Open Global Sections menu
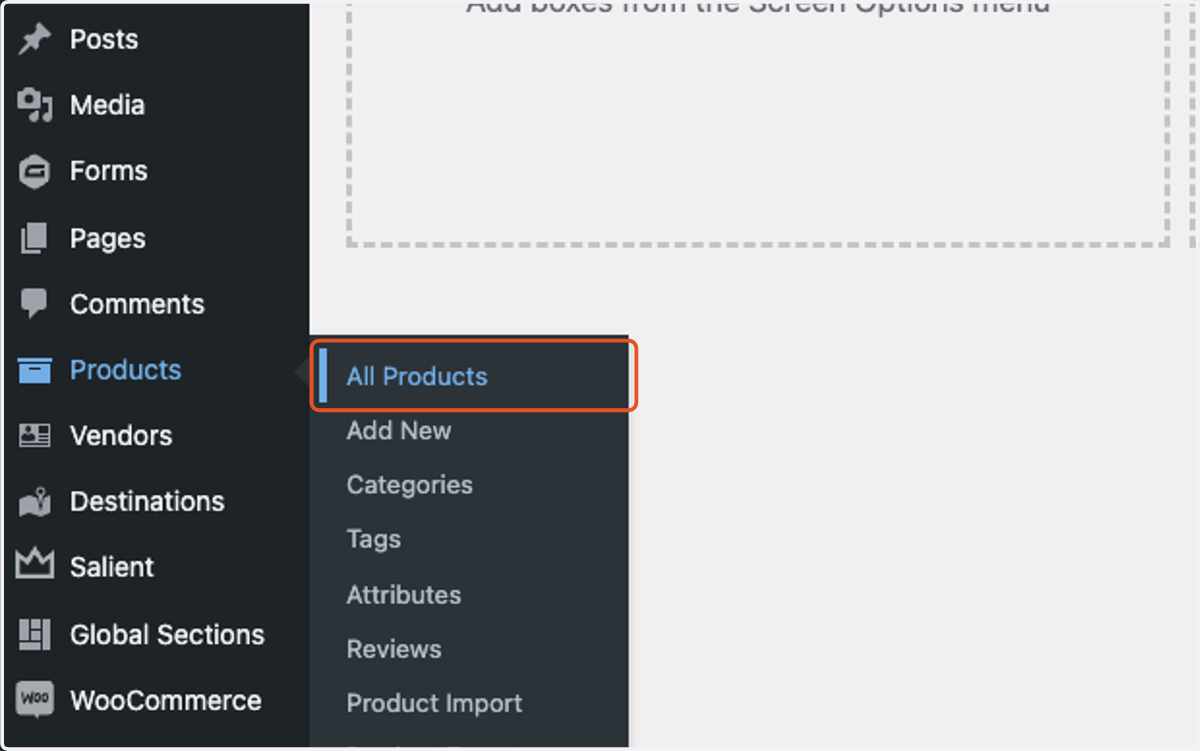The width and height of the screenshot is (1200, 751). [x=167, y=634]
